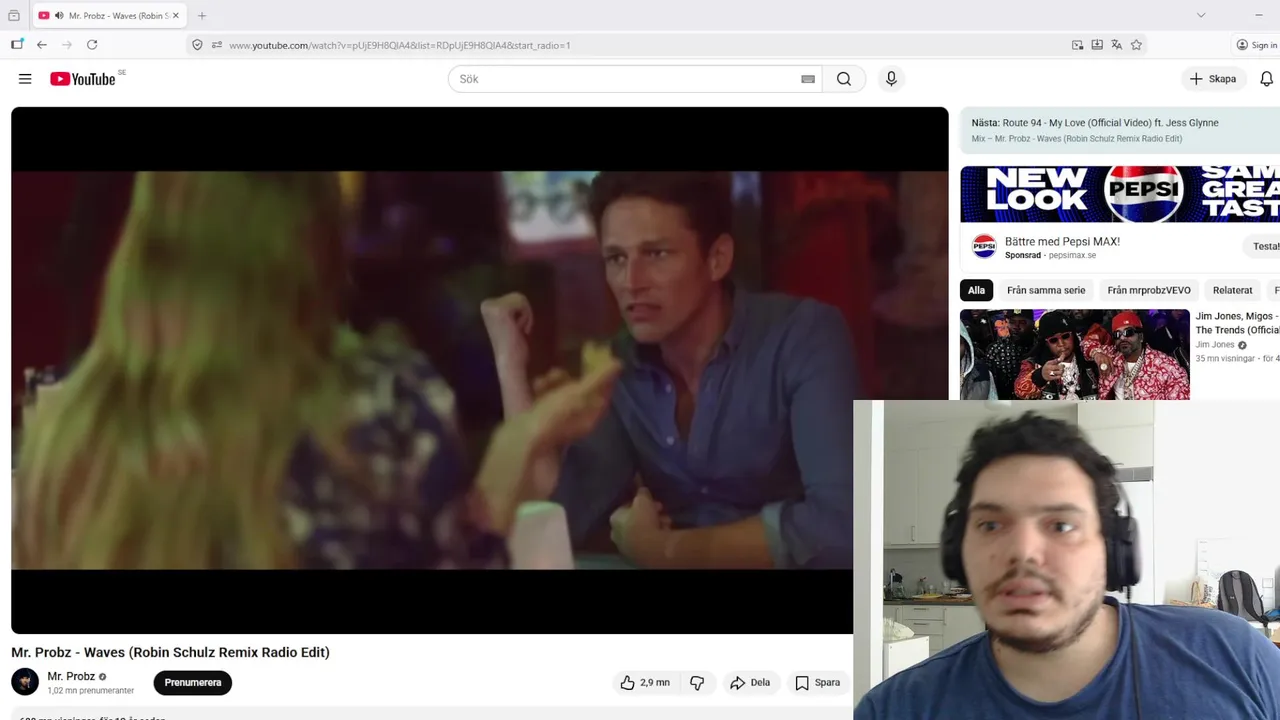Open Mr. Probz channel avatar
Viewport: 1280px width, 720px height.
[25, 682]
